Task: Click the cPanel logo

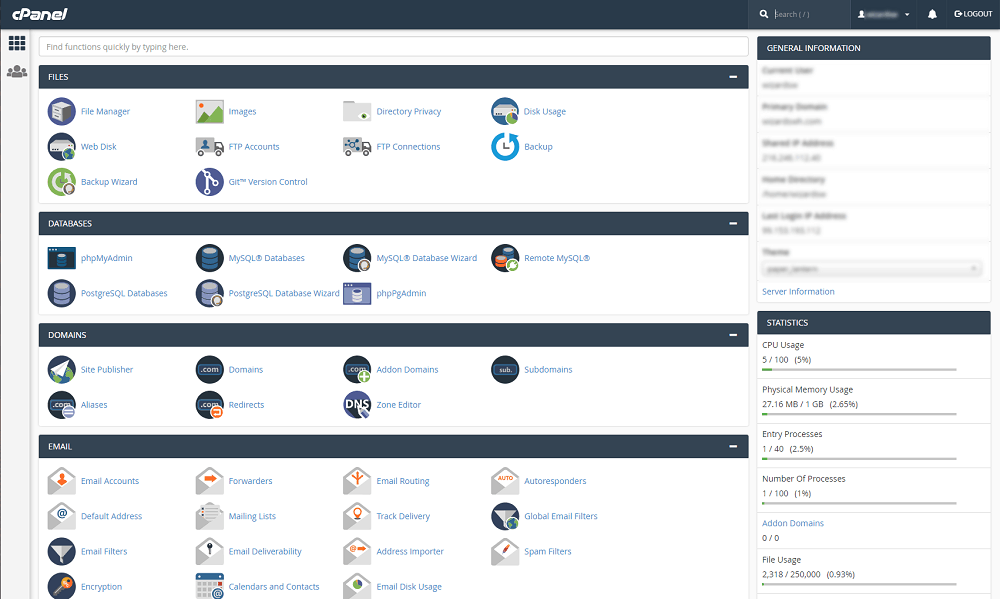Action: 40,14
